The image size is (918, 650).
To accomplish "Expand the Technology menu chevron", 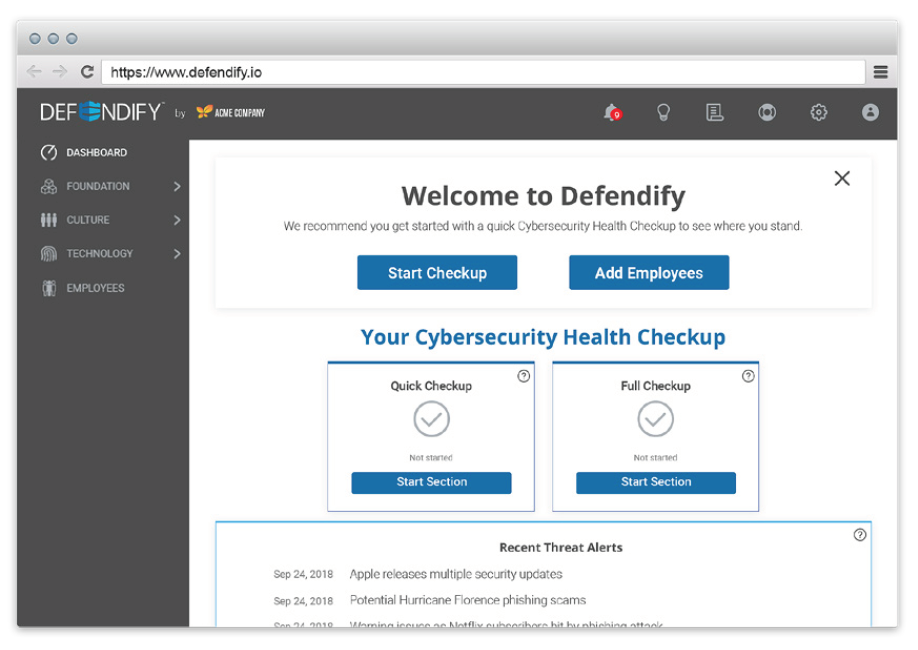I will 177,254.
